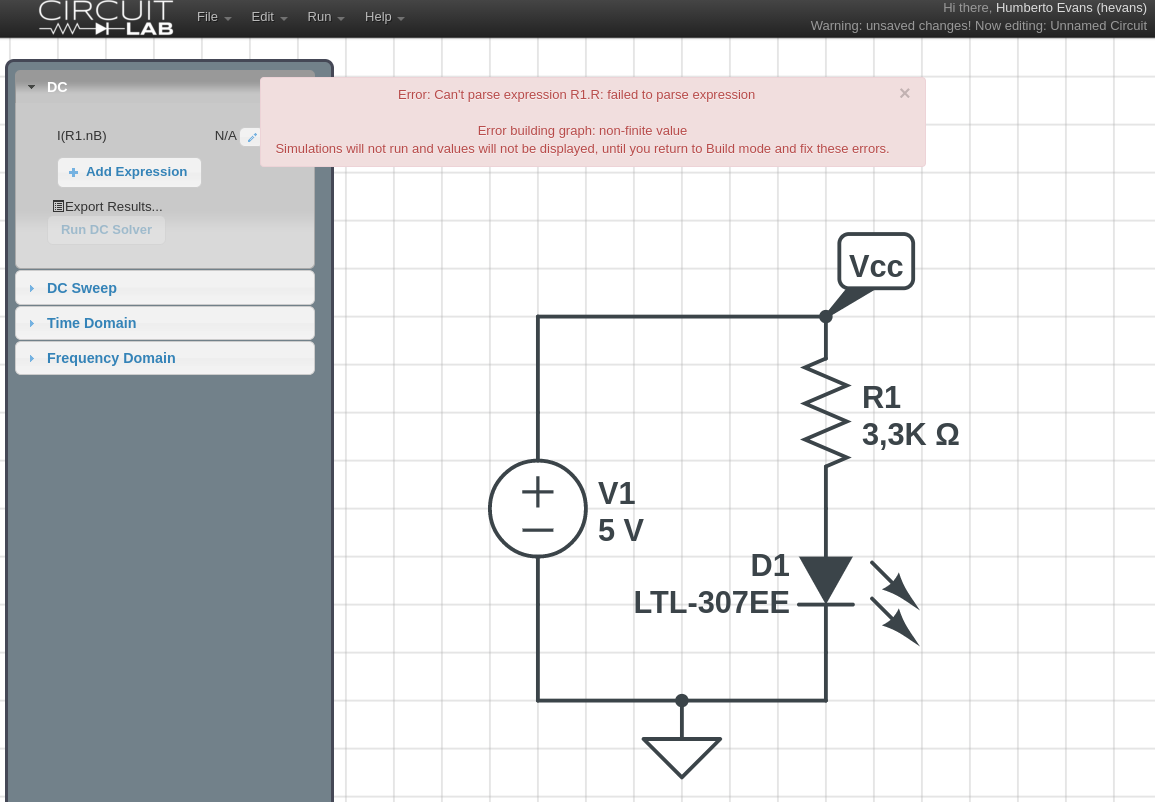Click the plus icon in Add Expression
Image resolution: width=1155 pixels, height=802 pixels.
(73, 172)
